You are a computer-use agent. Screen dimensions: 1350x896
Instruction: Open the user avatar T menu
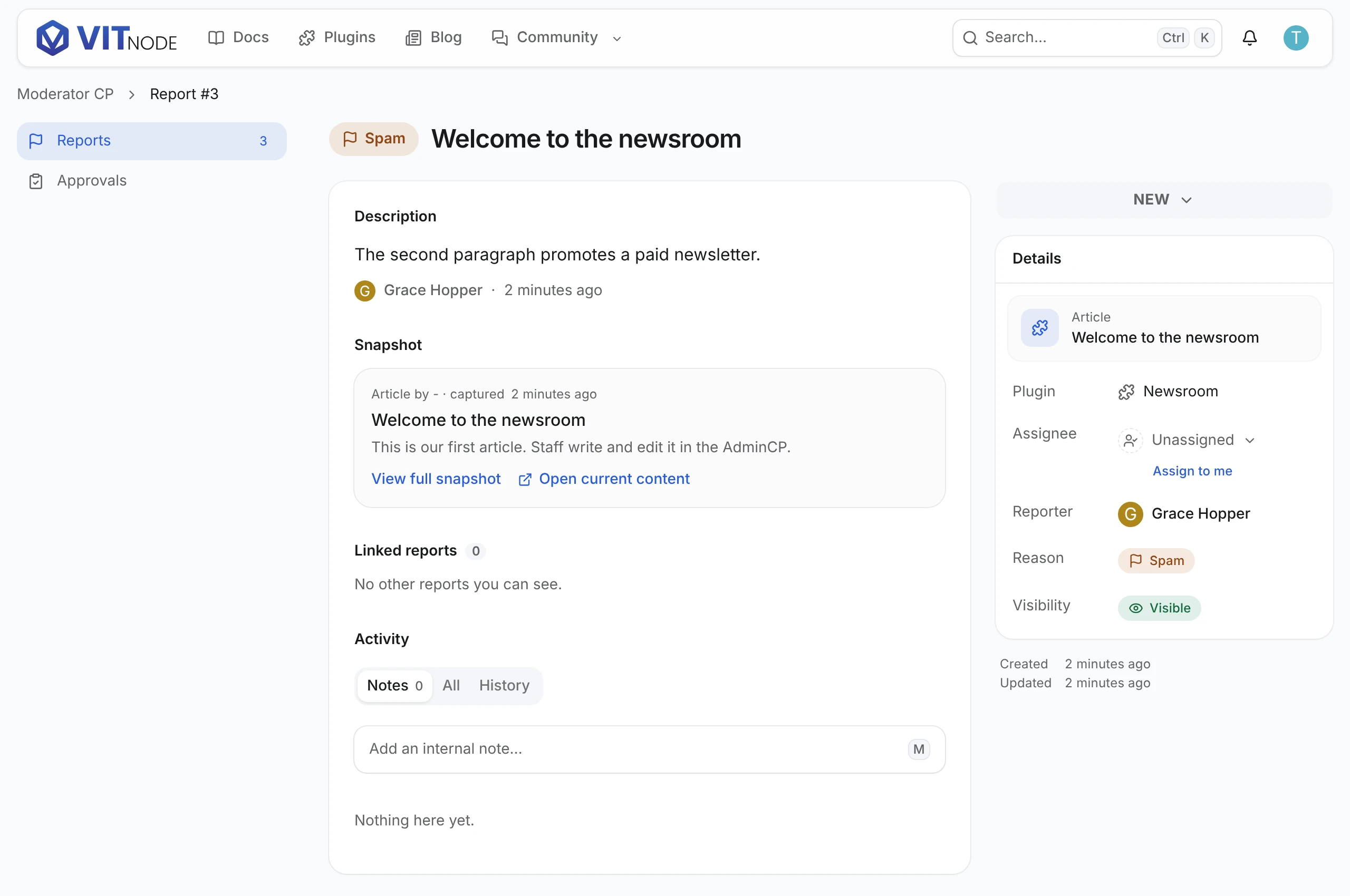coord(1295,38)
